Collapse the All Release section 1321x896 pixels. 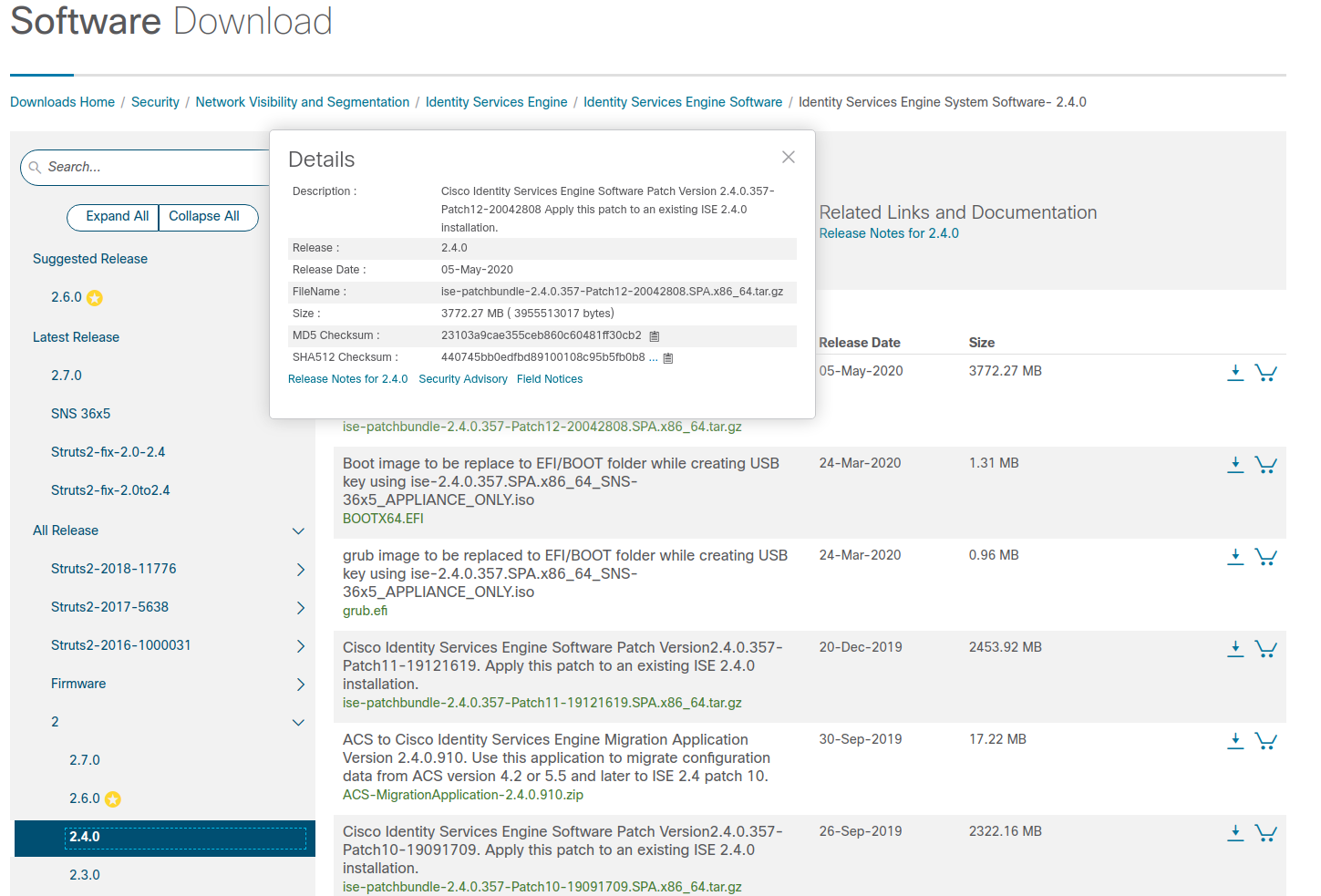[298, 531]
